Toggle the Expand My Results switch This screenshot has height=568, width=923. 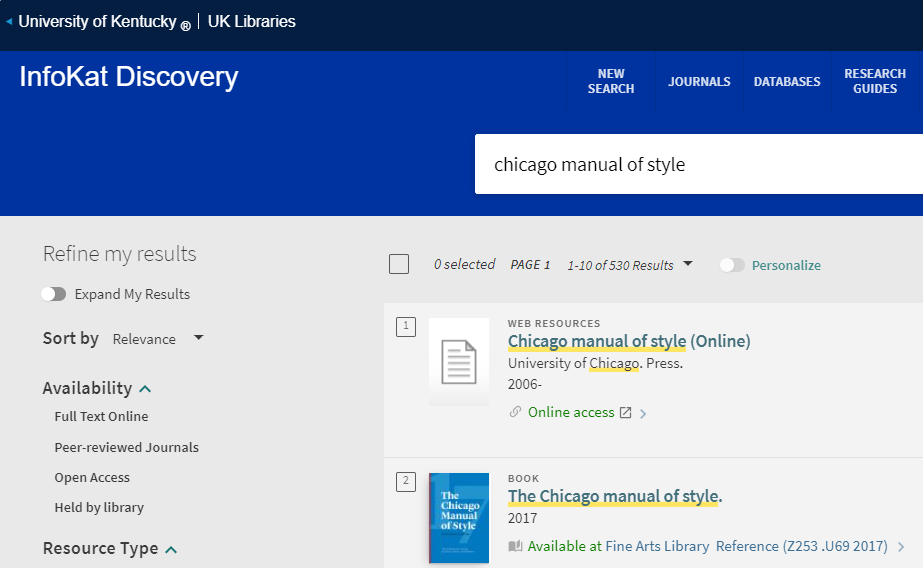54,294
